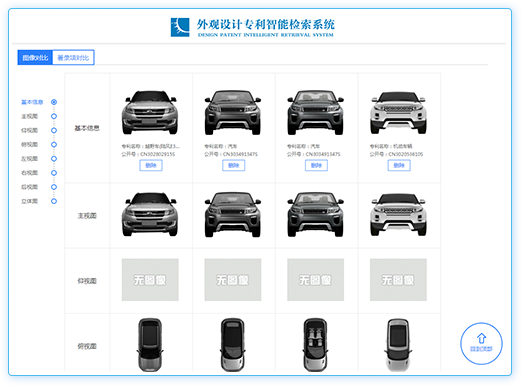Delete the first patent CN302802915S
Viewport: 522px width, 386px height.
coord(151,165)
